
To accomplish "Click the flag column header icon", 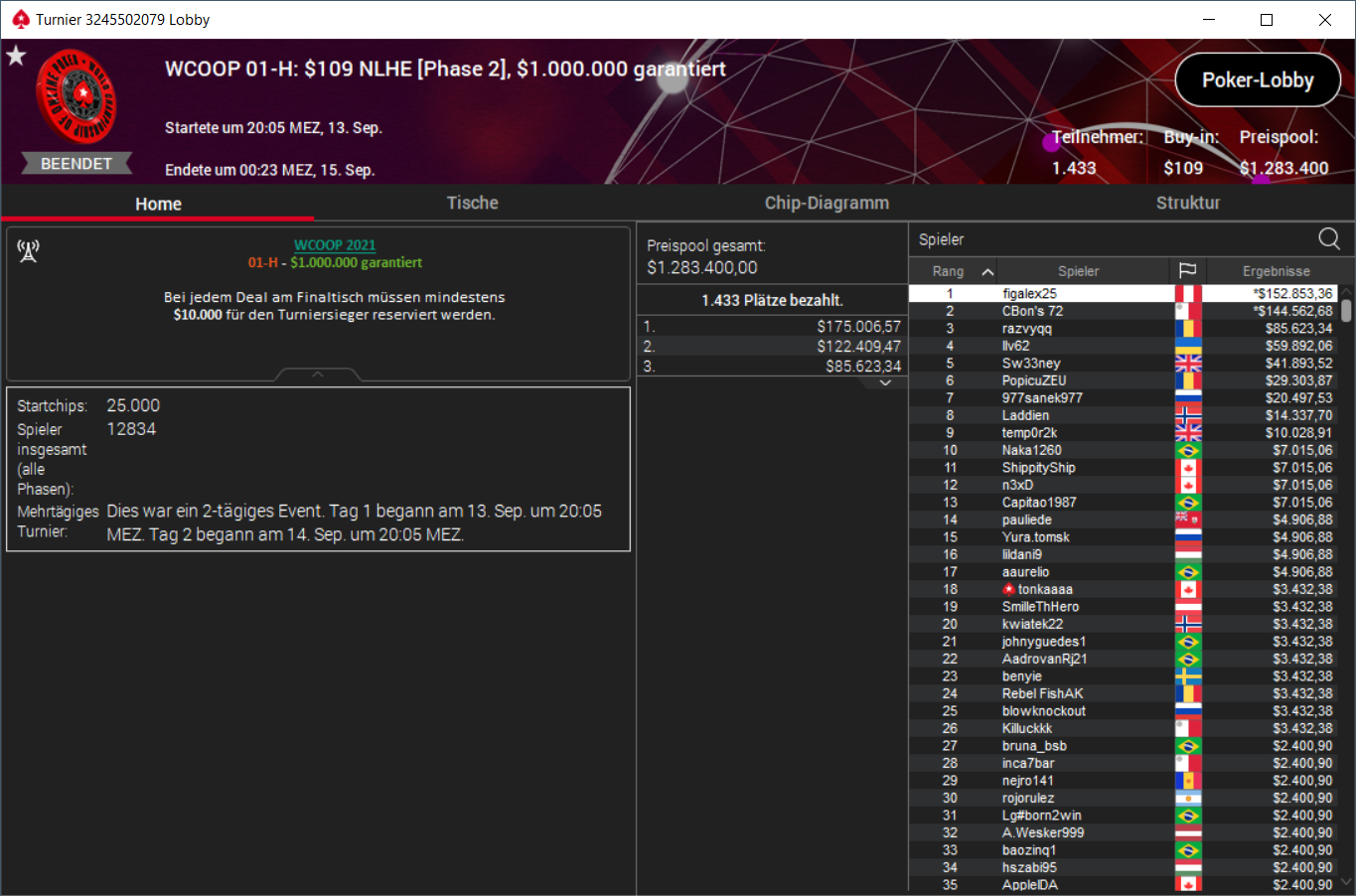I will pyautogui.click(x=1187, y=270).
